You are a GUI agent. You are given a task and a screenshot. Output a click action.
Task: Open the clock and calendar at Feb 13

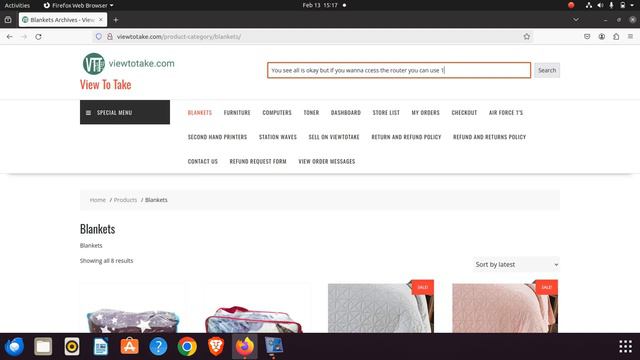pos(320,5)
